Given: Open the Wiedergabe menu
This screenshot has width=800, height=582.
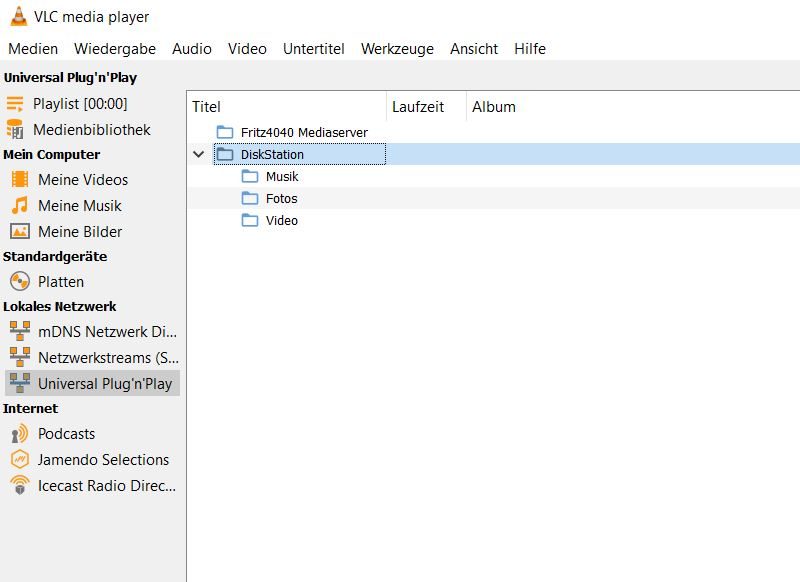Looking at the screenshot, I should (115, 49).
